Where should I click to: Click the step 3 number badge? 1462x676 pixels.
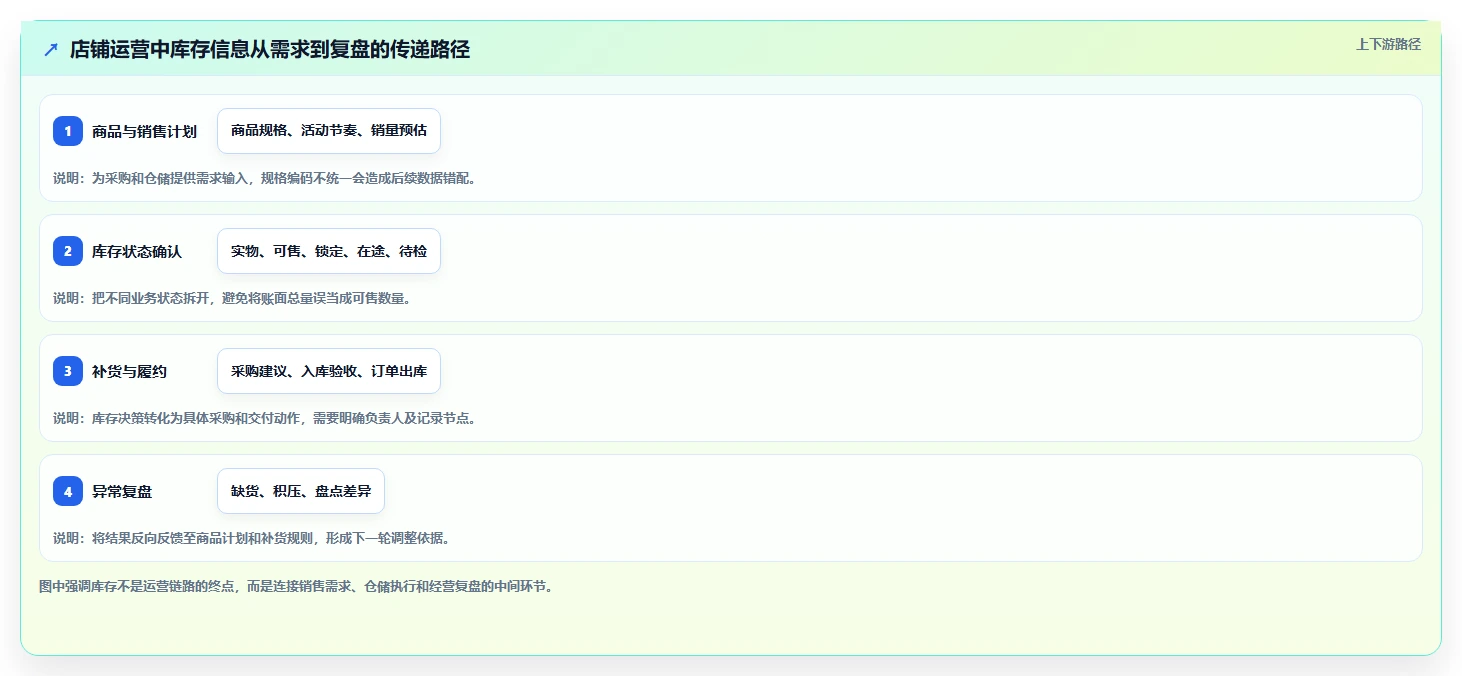pyautogui.click(x=68, y=371)
